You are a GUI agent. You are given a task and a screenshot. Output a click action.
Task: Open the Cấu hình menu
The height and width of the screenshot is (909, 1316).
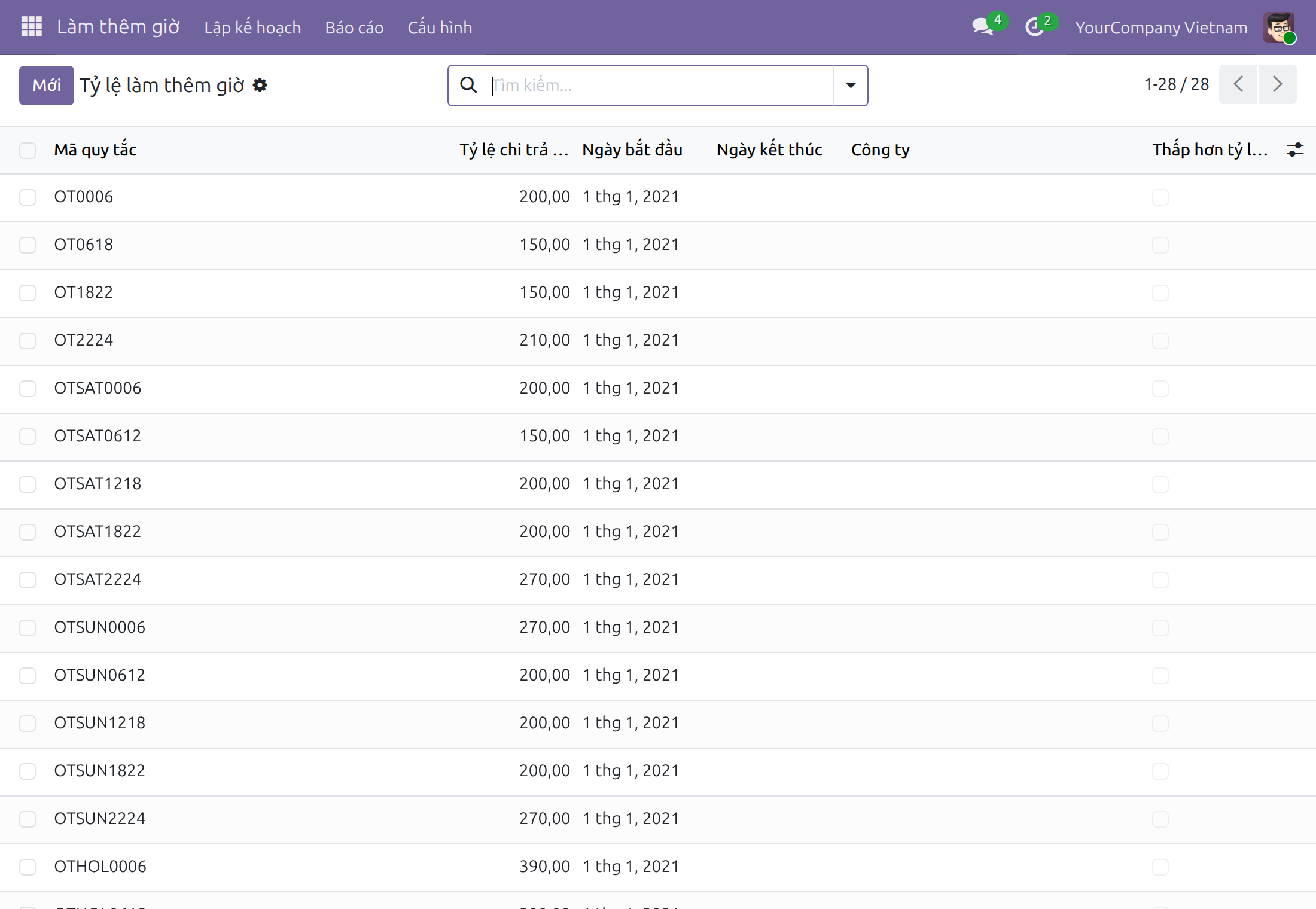coord(440,28)
